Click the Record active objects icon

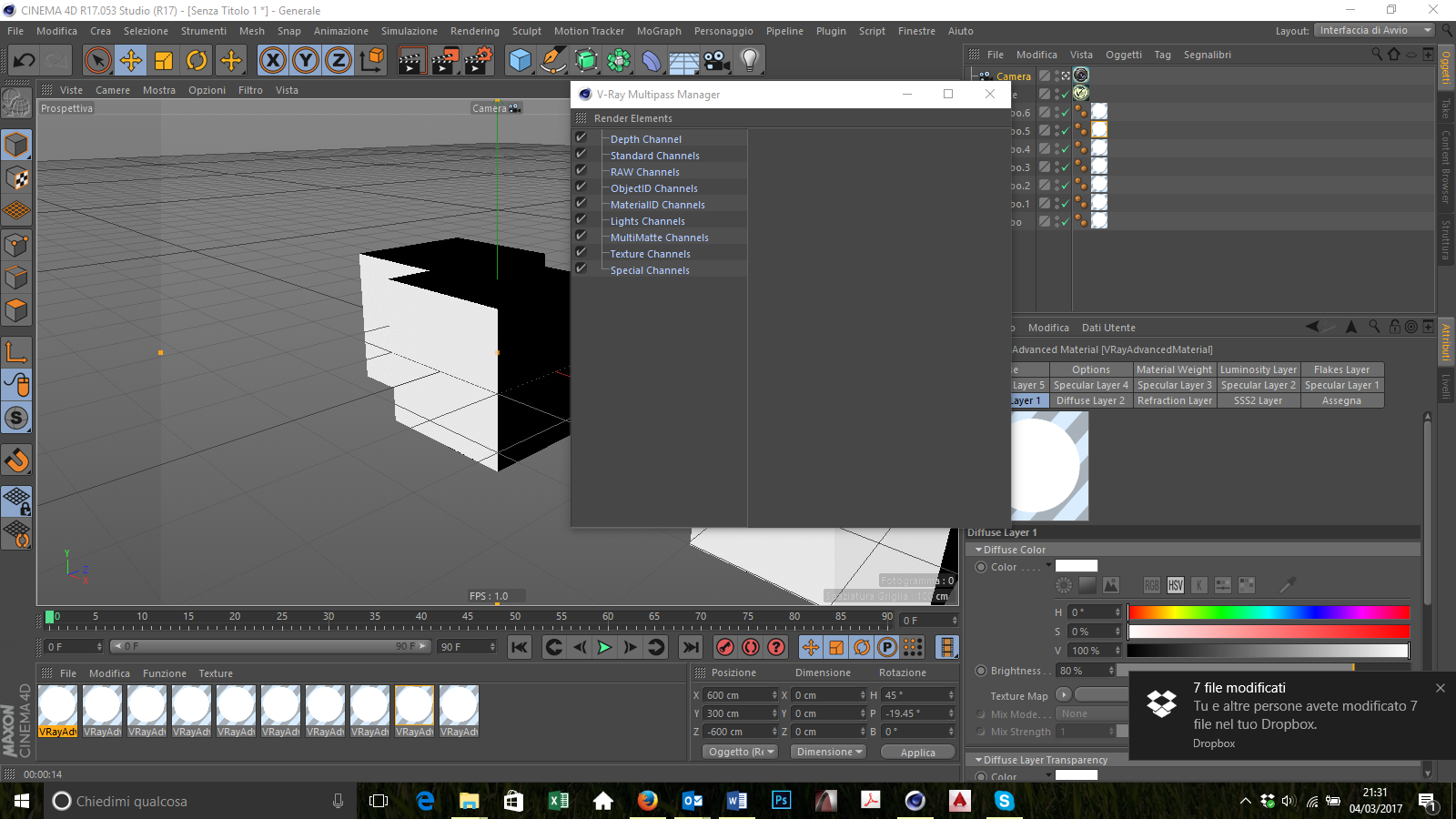725,647
